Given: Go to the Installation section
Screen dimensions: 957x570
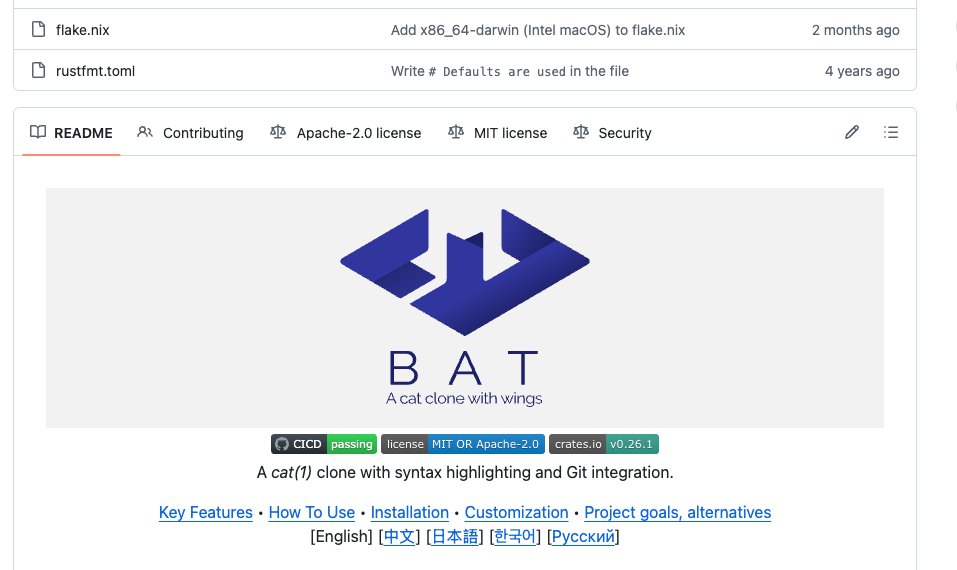Looking at the screenshot, I should (x=410, y=512).
